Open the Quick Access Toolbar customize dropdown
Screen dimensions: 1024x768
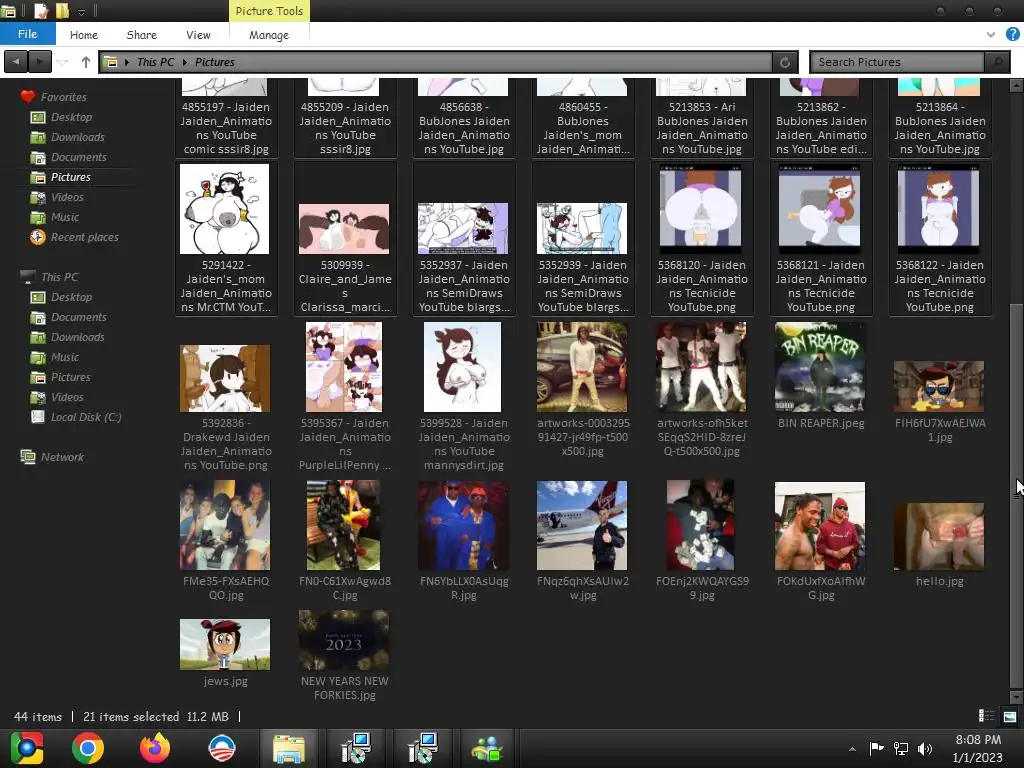(x=82, y=11)
